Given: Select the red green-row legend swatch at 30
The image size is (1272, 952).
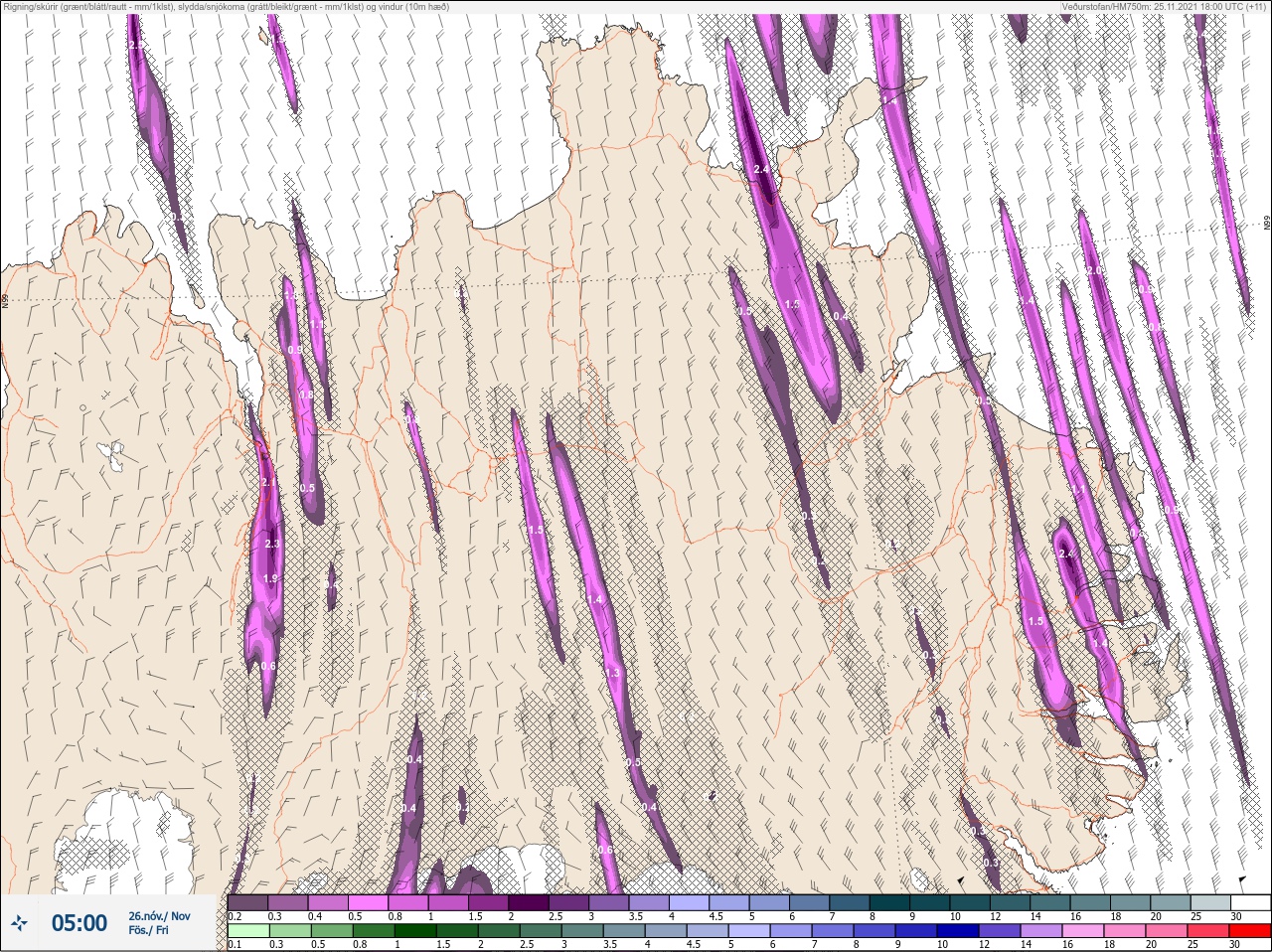Looking at the screenshot, I should [x=1252, y=931].
